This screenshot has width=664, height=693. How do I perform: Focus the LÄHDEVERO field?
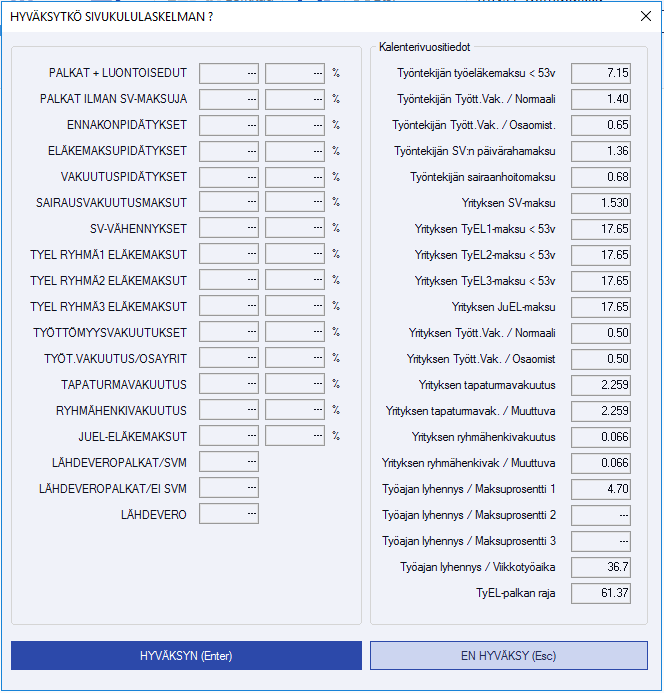229,514
